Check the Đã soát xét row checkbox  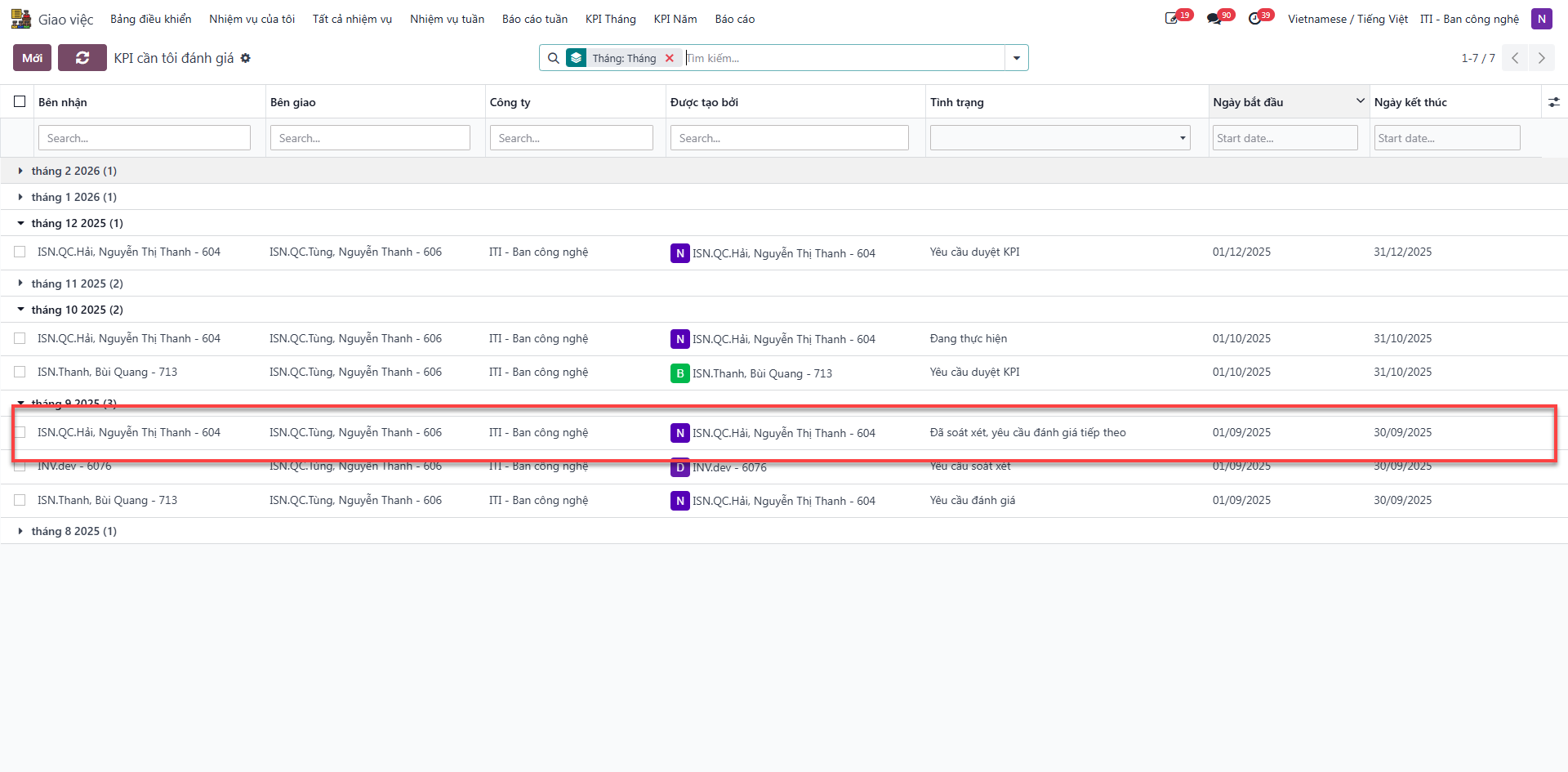(20, 432)
